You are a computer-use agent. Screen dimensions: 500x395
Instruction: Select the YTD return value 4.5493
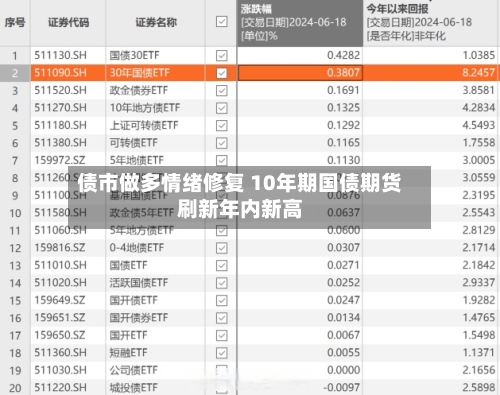(x=479, y=125)
